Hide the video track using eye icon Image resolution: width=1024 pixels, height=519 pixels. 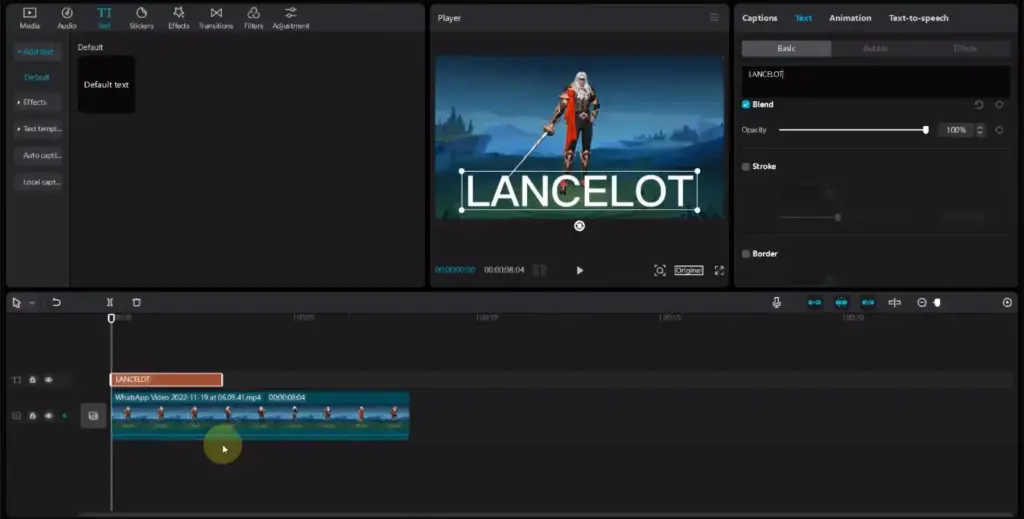click(x=48, y=416)
